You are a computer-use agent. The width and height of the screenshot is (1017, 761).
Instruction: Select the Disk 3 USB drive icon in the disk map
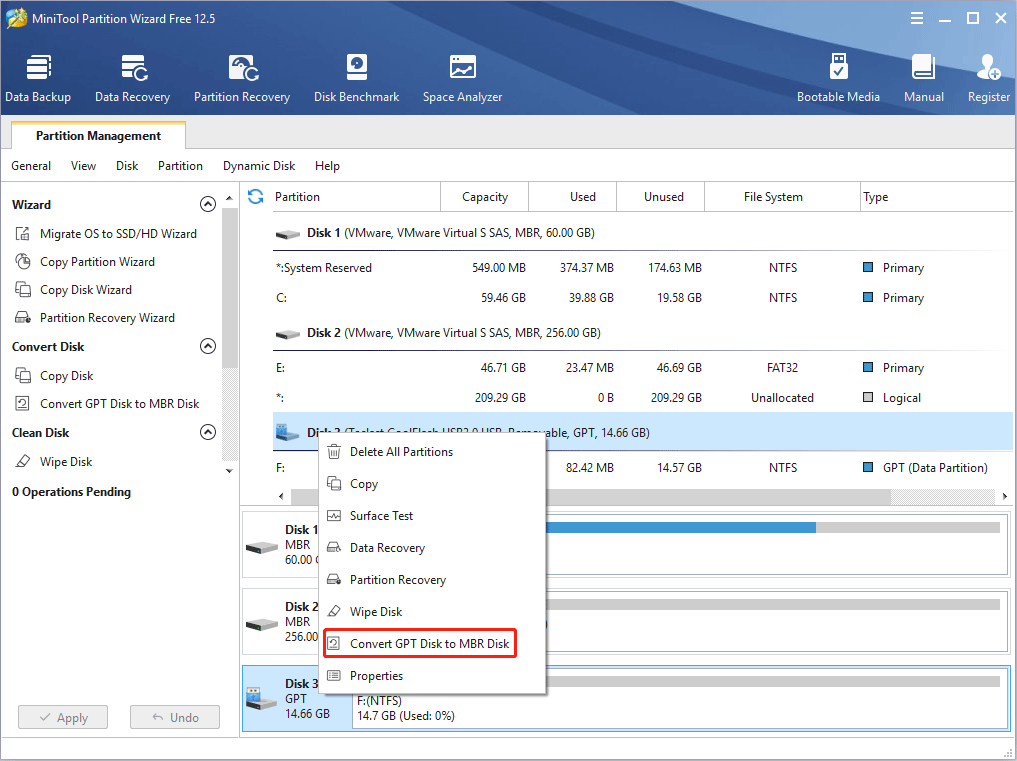click(x=262, y=698)
